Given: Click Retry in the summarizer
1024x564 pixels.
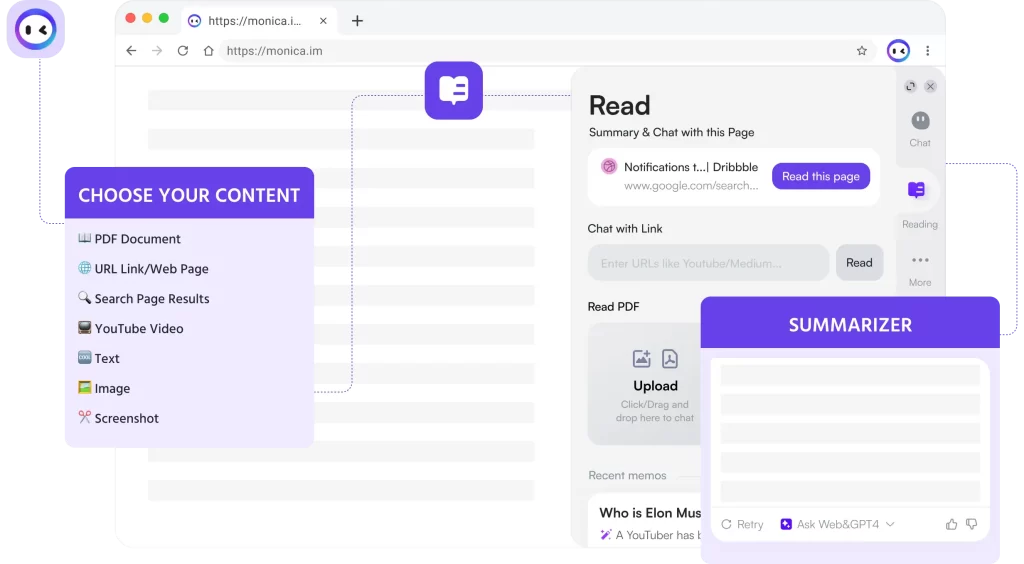Looking at the screenshot, I should pos(742,524).
